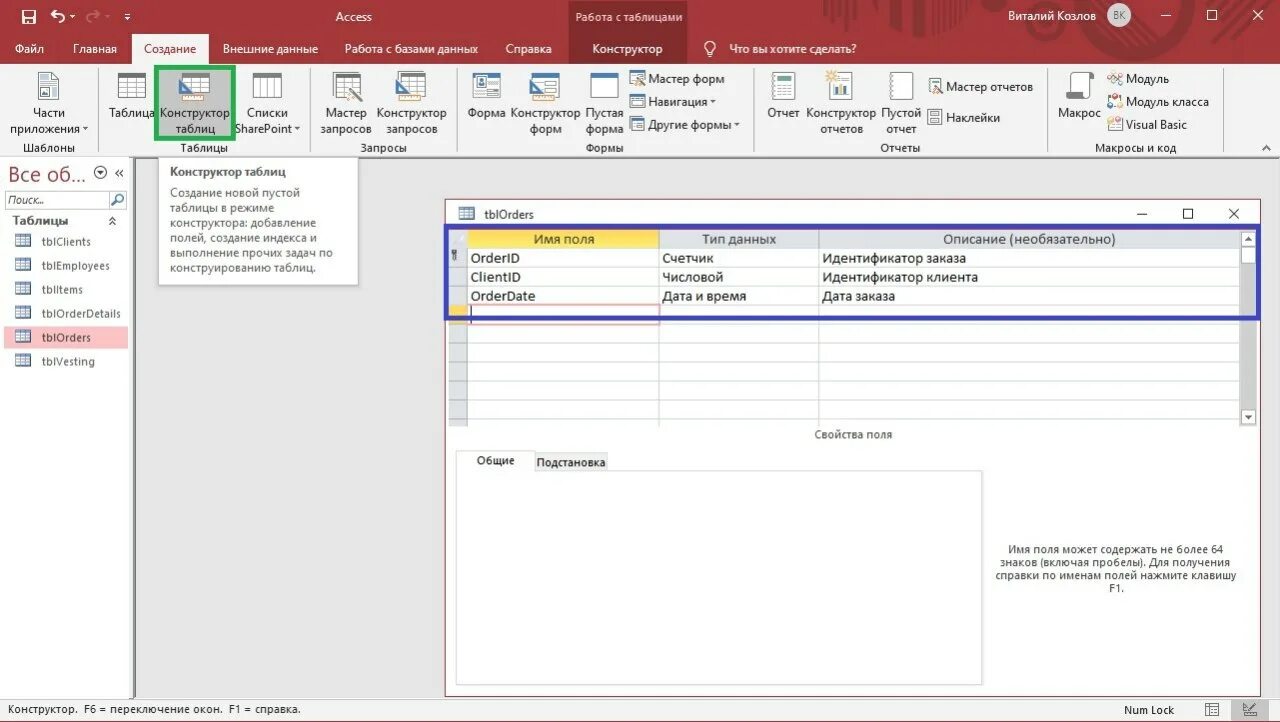Open the Visual Basic editor
The width and height of the screenshot is (1280, 722).
click(1147, 125)
